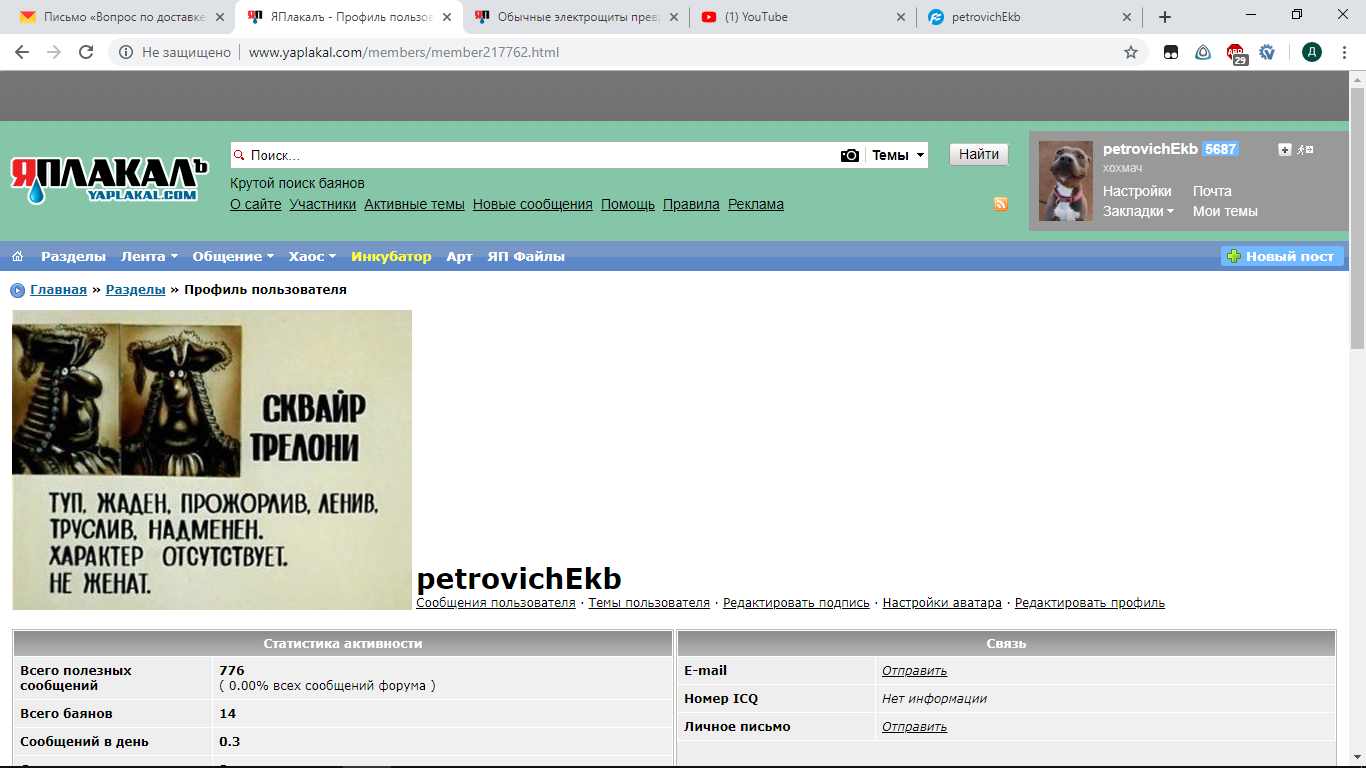This screenshot has height=768, width=1366.
Task: Click the camera image-search icon
Action: [849, 155]
